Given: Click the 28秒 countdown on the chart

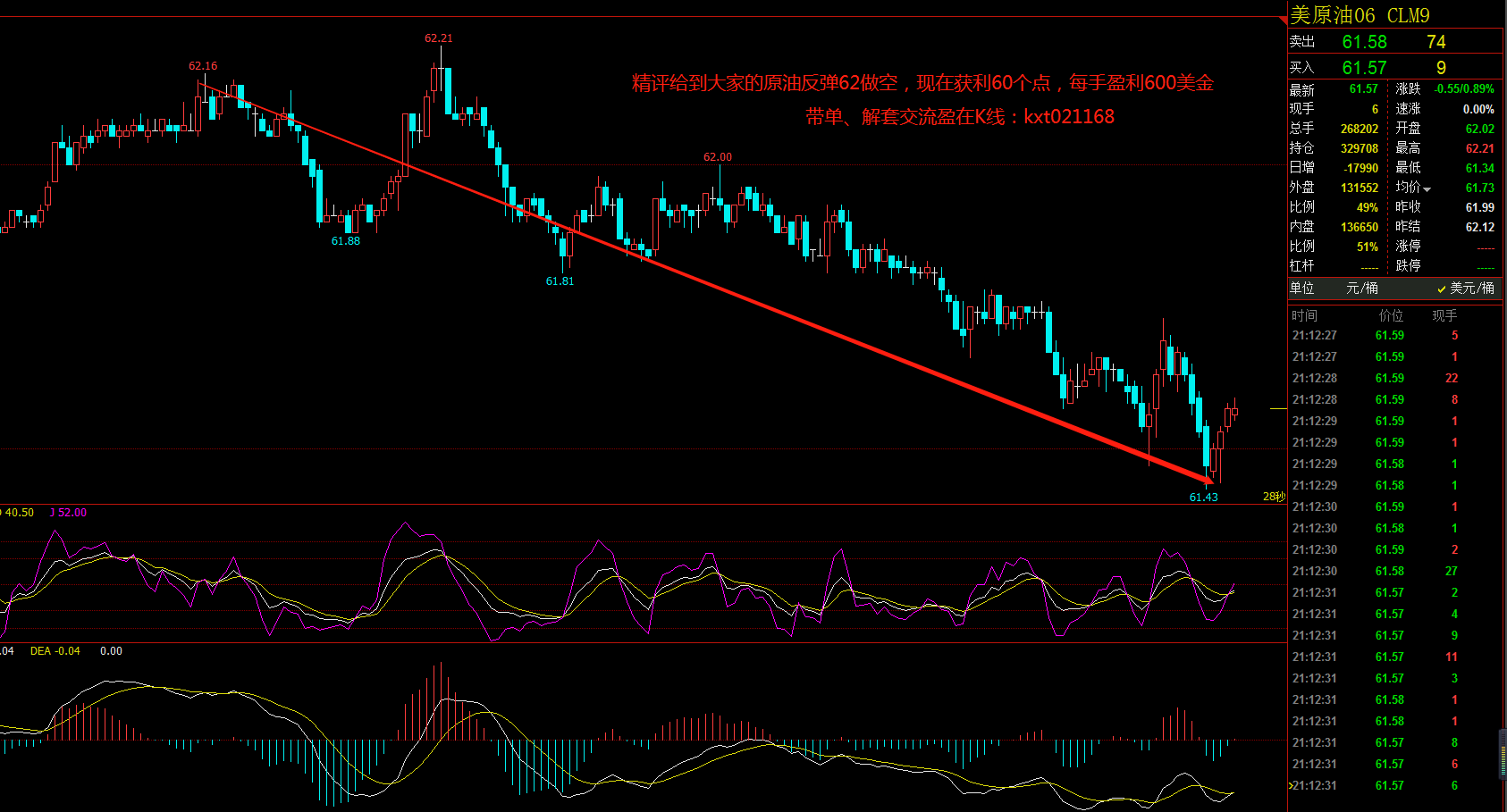Looking at the screenshot, I should click(1274, 497).
